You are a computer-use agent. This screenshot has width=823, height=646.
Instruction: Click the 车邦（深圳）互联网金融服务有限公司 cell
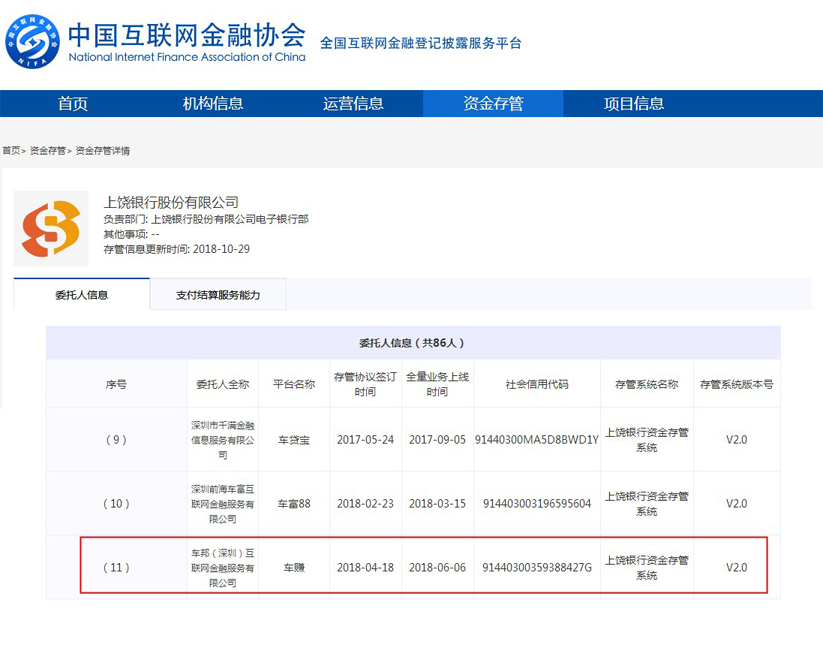[x=223, y=568]
